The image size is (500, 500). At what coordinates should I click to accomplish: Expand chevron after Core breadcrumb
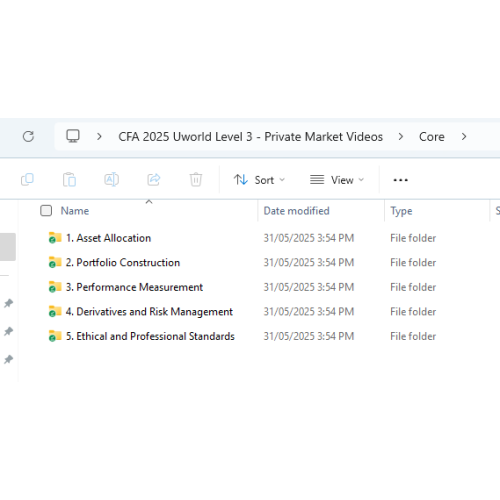[x=464, y=136]
